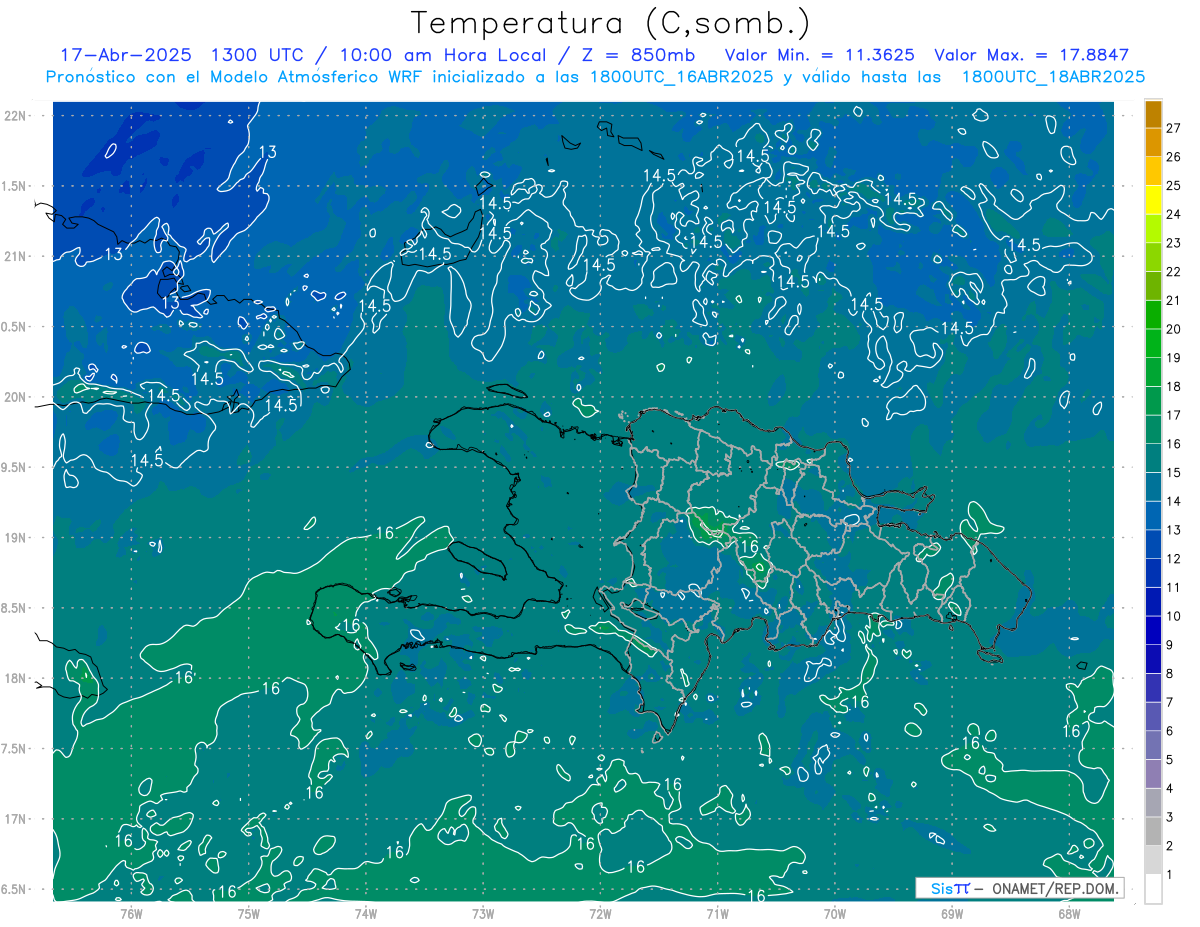1200x927 pixels.
Task: Click the green legend swatch labeled 20
Action: pyautogui.click(x=1153, y=315)
